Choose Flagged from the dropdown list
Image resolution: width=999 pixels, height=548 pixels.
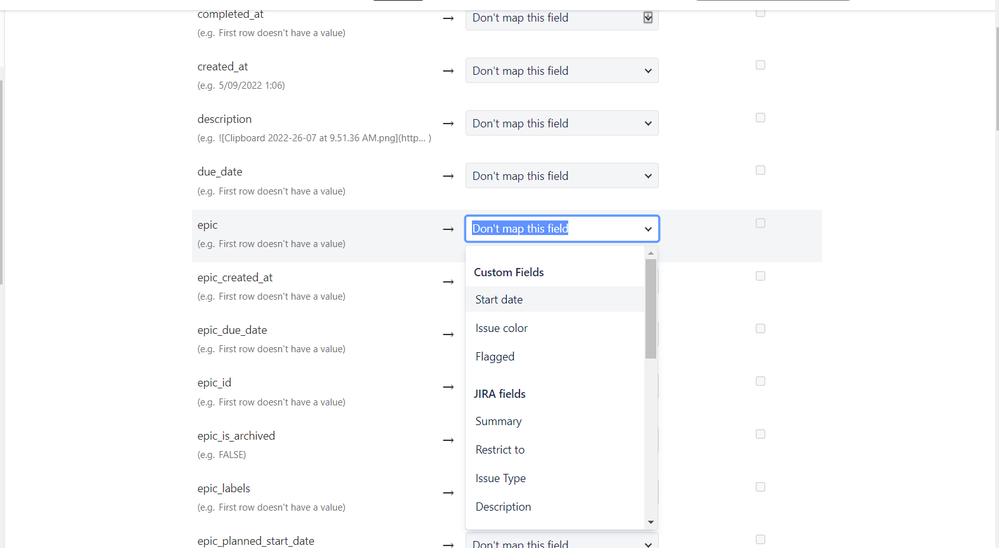point(555,357)
